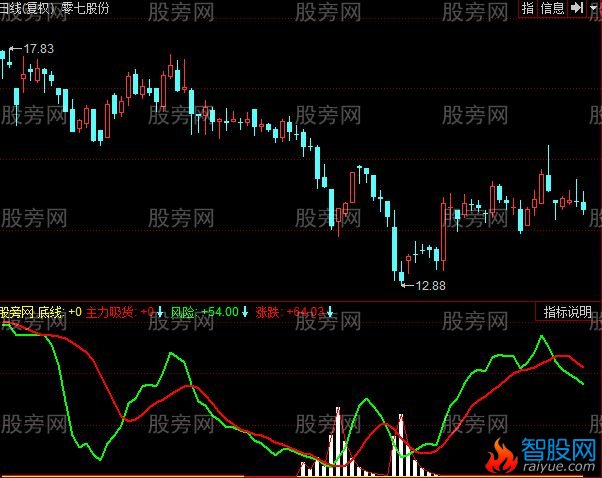Open the 指标说明 indicator description
602x478 pixels.
click(x=567, y=312)
